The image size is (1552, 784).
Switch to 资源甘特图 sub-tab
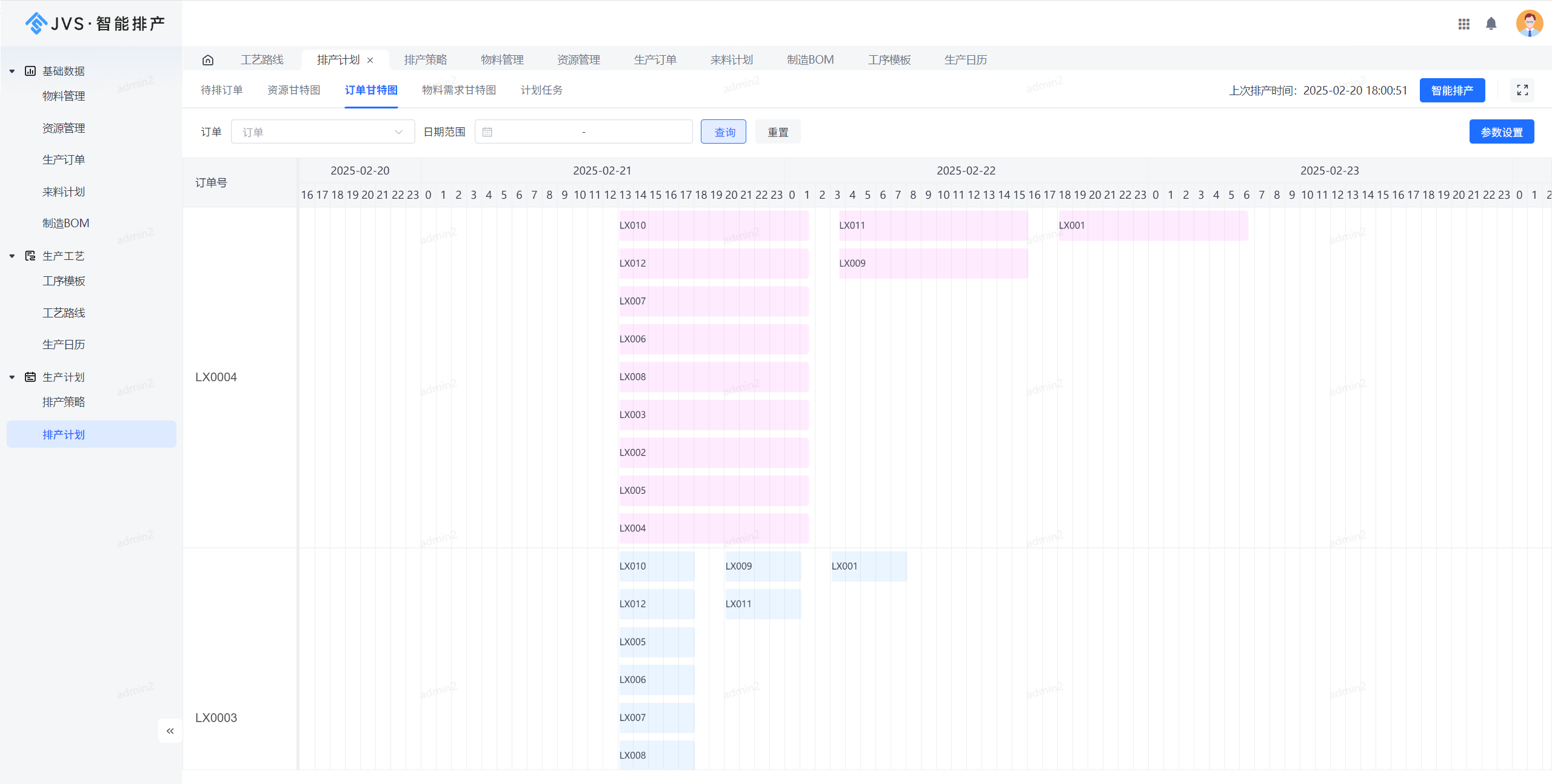[x=293, y=90]
